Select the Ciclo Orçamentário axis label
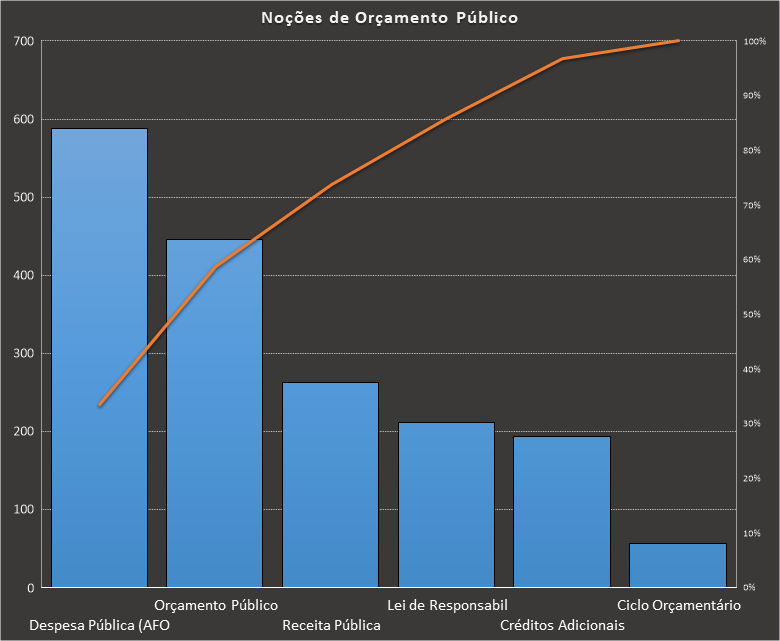Viewport: 780px width, 641px height. [678, 605]
